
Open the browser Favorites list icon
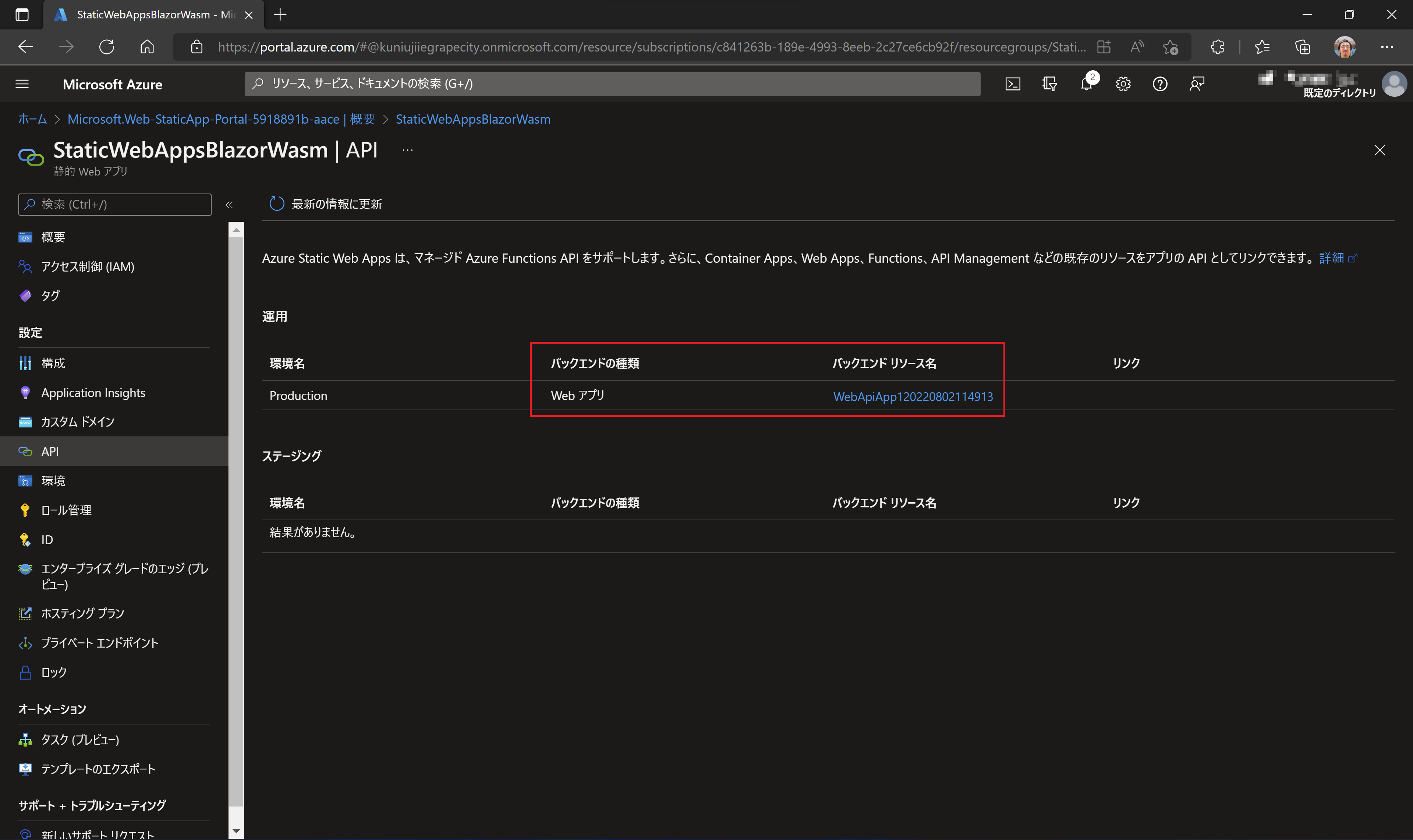(1262, 46)
